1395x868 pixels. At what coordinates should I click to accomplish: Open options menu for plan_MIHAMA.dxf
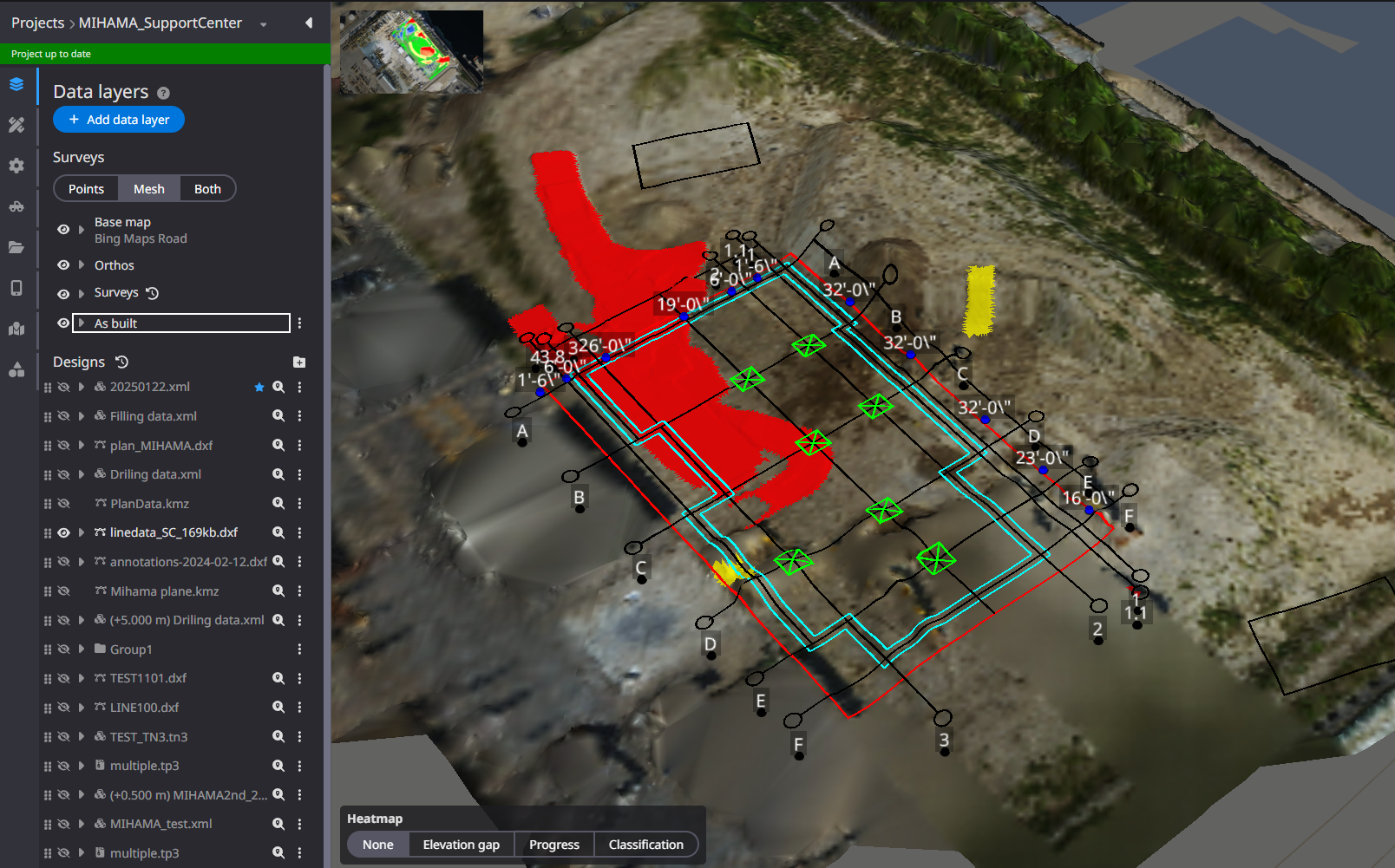click(x=299, y=446)
